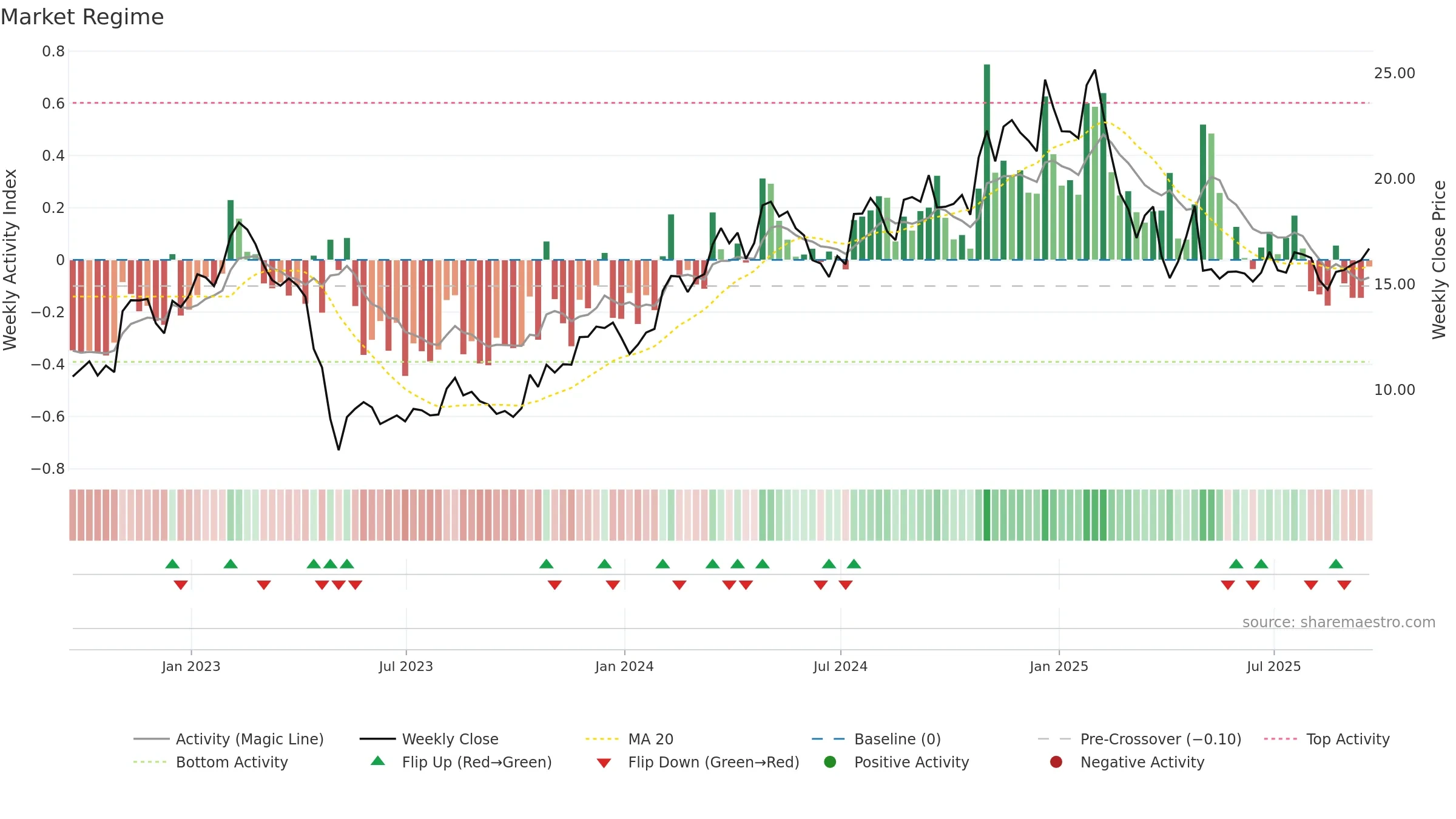
Task: Click the 15.00 price axis label
Action: coord(1395,285)
